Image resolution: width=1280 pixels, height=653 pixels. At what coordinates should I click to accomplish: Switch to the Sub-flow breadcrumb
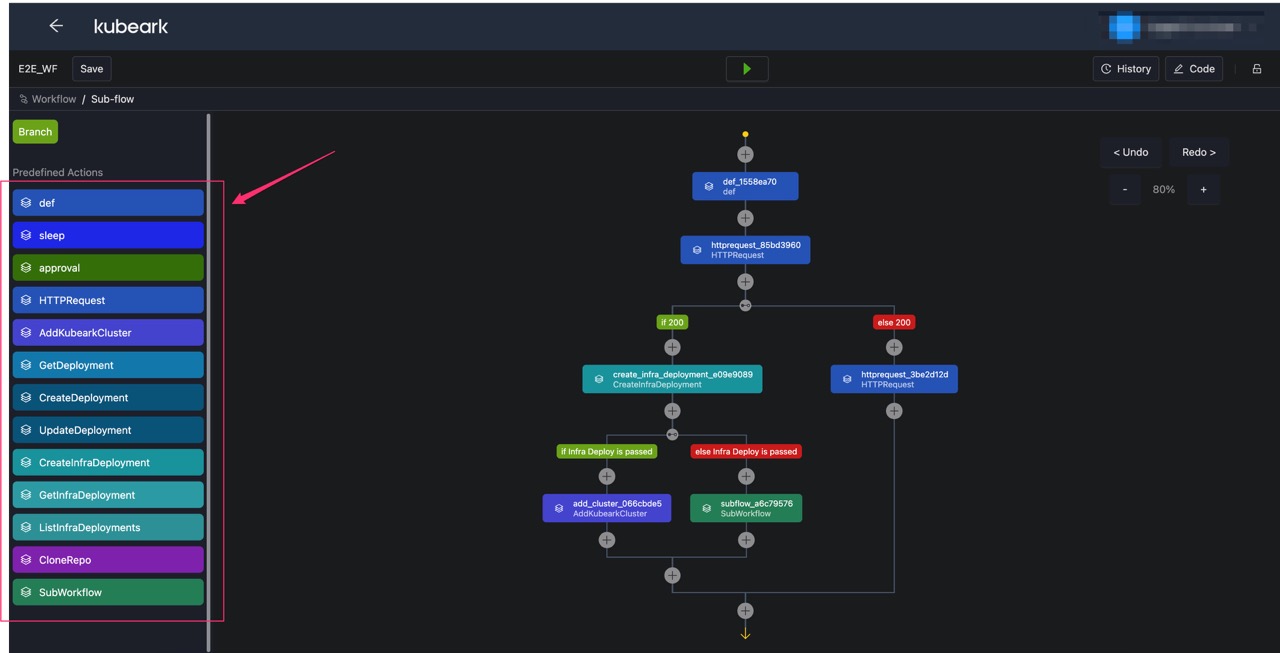[112, 99]
